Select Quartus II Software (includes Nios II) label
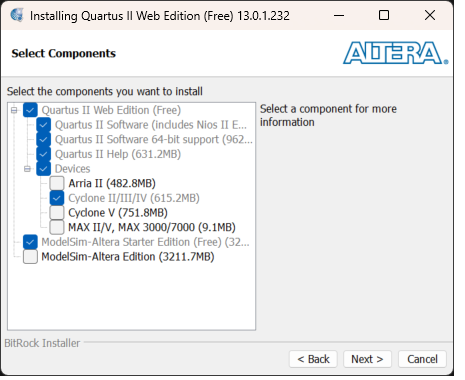Viewport: 465px width, 380px height. click(151, 125)
